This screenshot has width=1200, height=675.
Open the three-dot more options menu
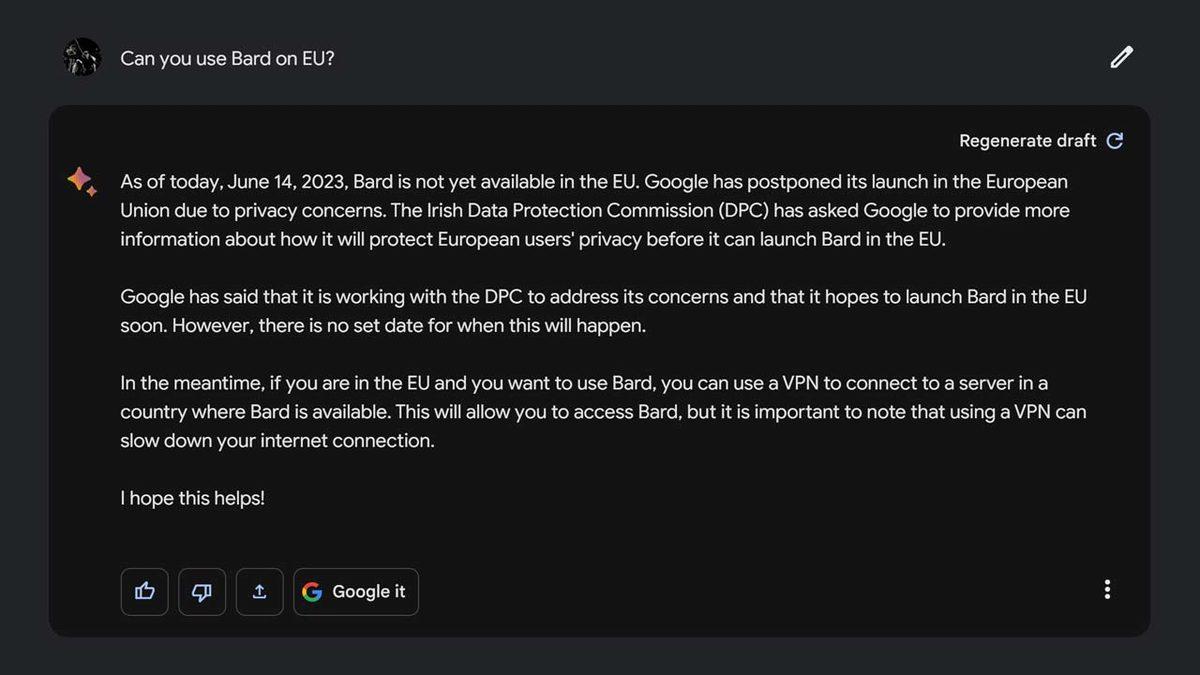click(x=1107, y=590)
